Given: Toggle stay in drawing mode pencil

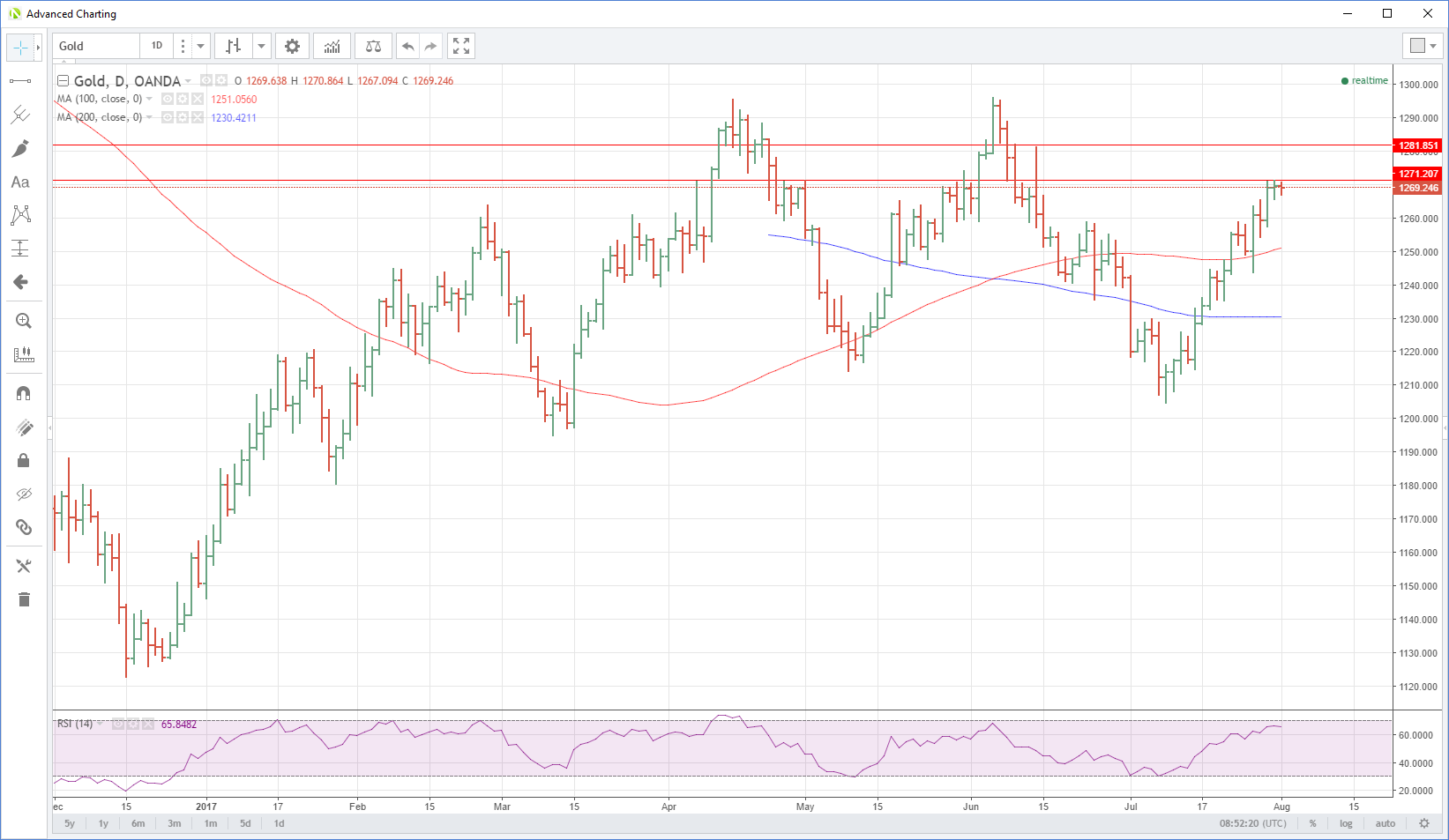Looking at the screenshot, I should (24, 427).
